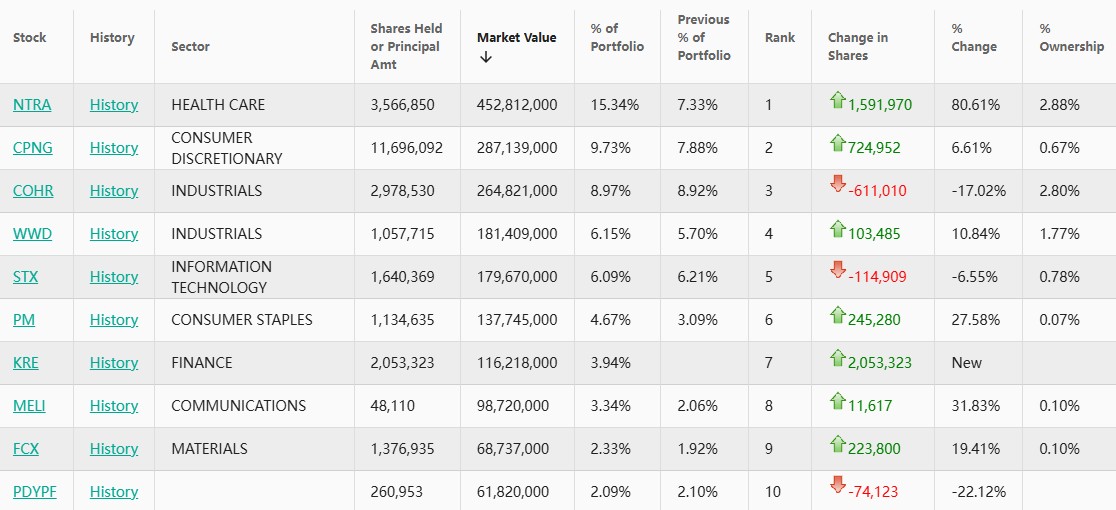Open the MELI ticker link
Viewport: 1116px width, 510px height.
coord(29,406)
